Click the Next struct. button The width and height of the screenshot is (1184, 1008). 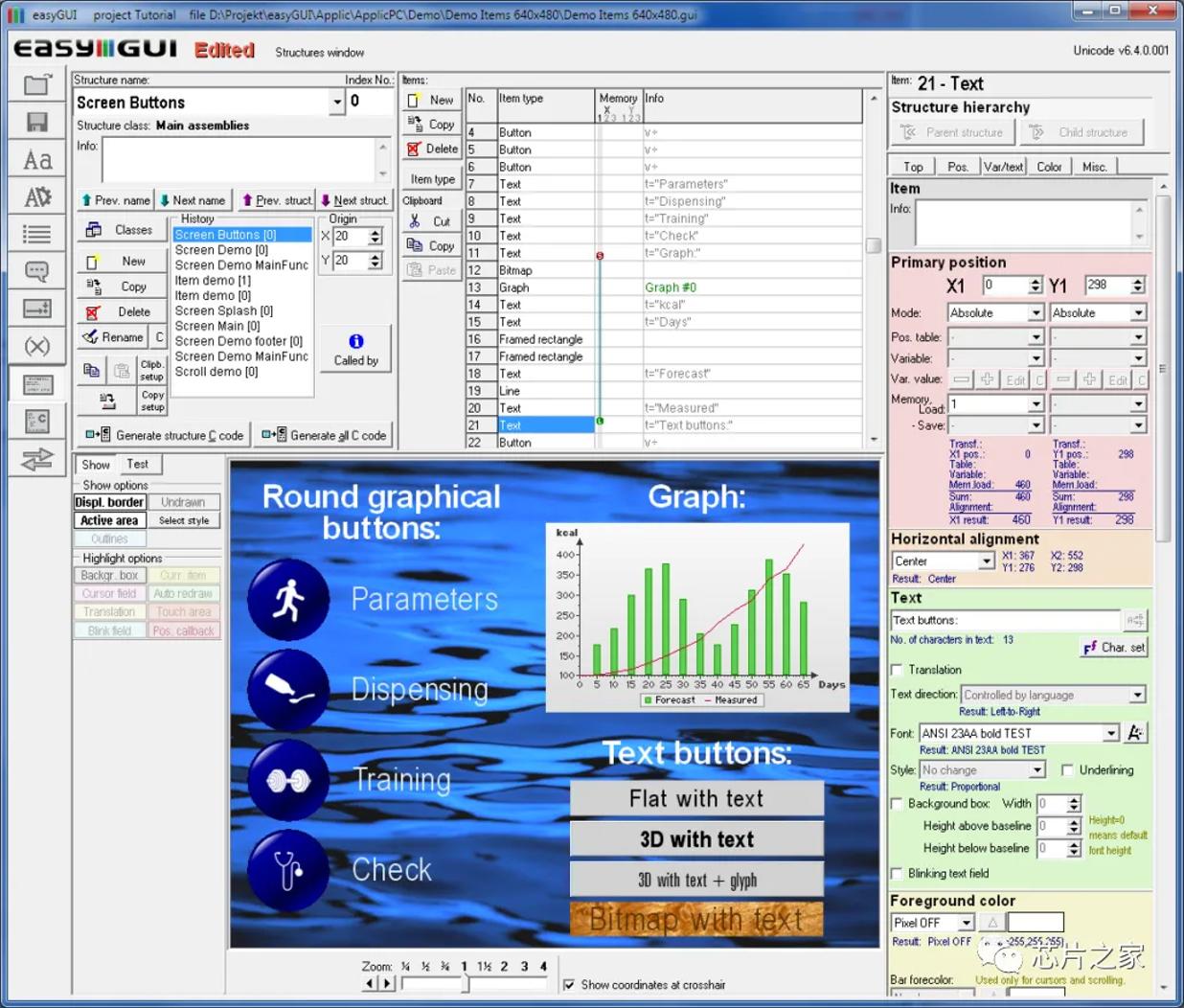pyautogui.click(x=353, y=200)
